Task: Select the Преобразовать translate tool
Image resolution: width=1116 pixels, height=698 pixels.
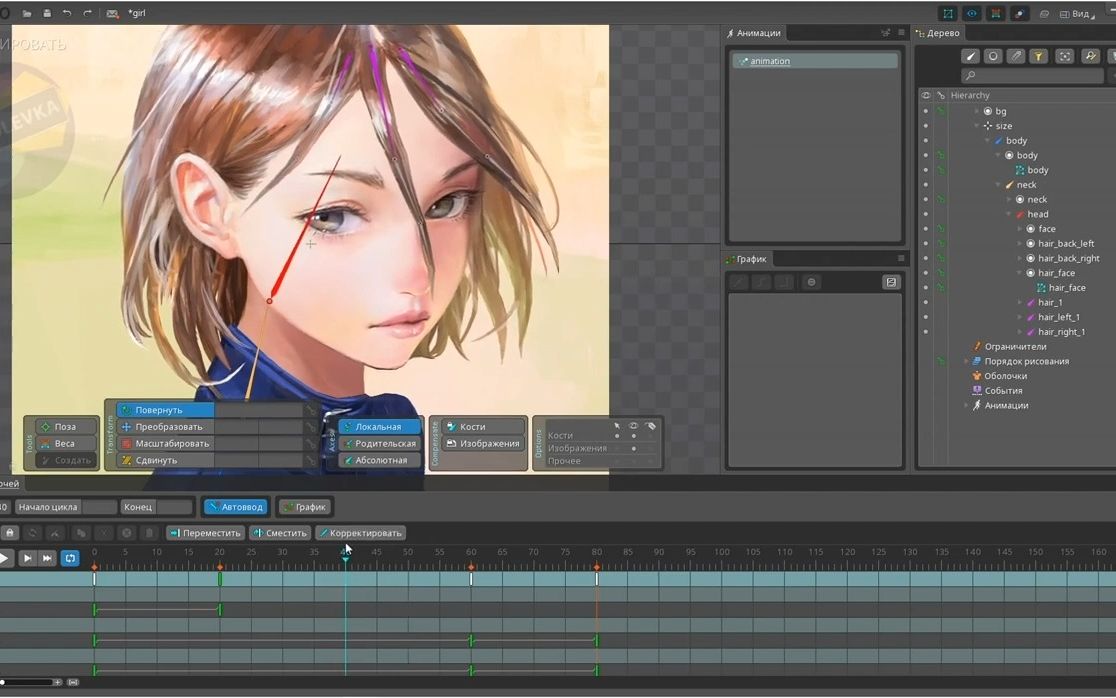Action: [165, 427]
